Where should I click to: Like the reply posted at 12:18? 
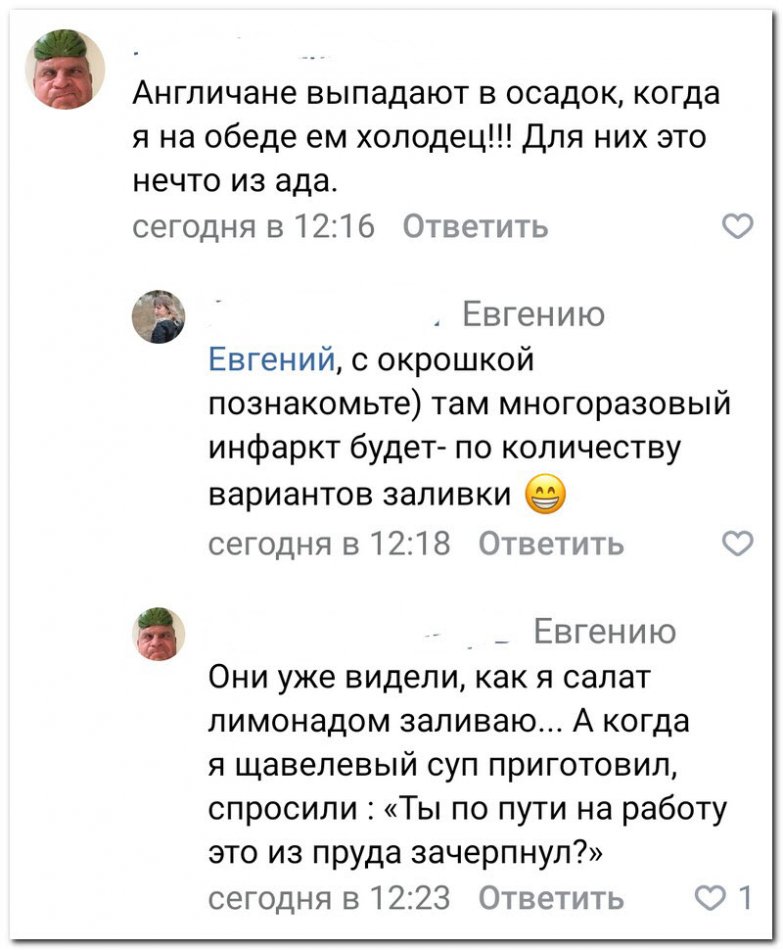[x=737, y=544]
